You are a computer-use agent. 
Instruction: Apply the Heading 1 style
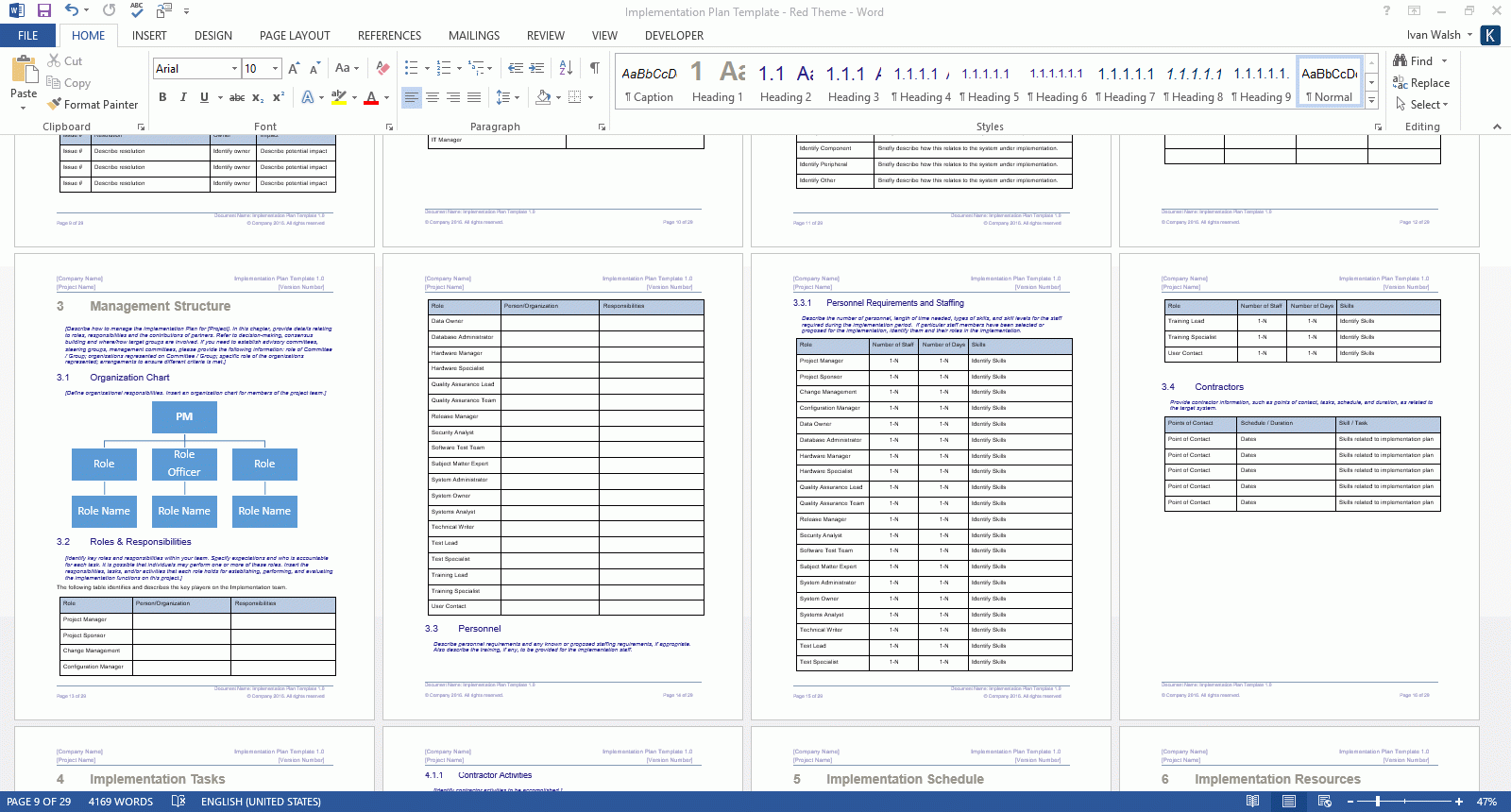717,82
